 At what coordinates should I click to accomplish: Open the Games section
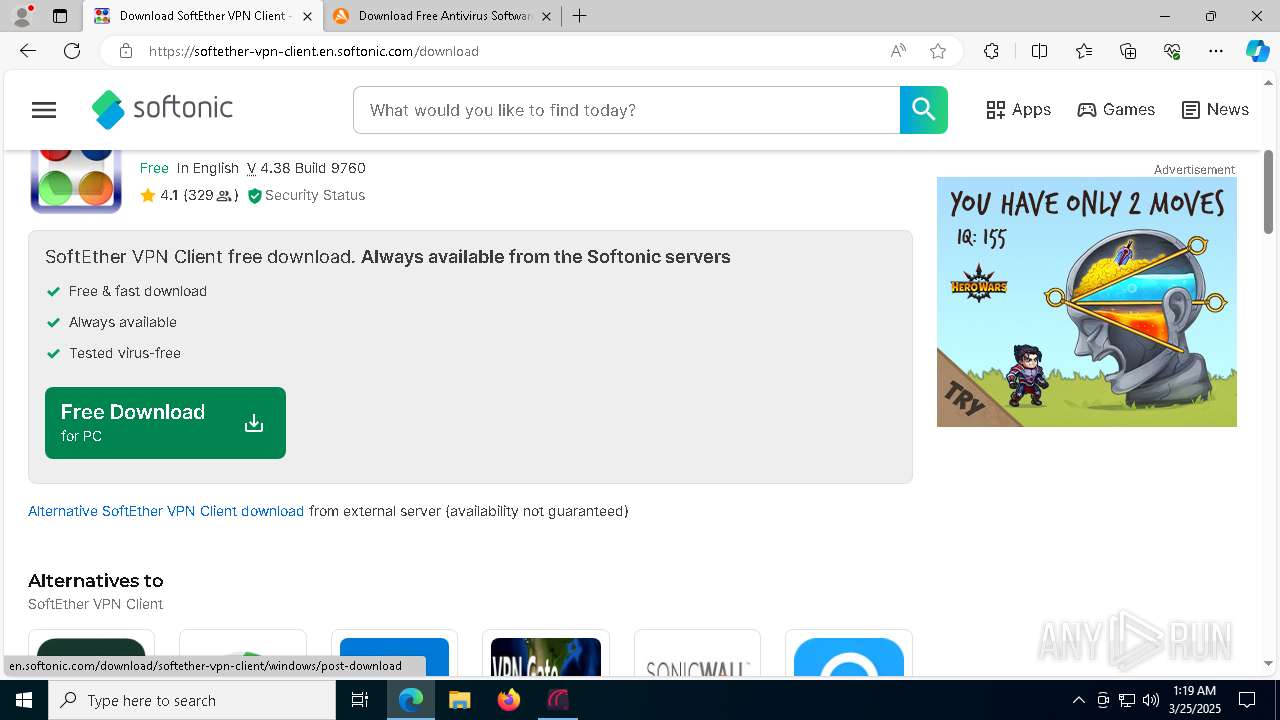pyautogui.click(x=1116, y=110)
